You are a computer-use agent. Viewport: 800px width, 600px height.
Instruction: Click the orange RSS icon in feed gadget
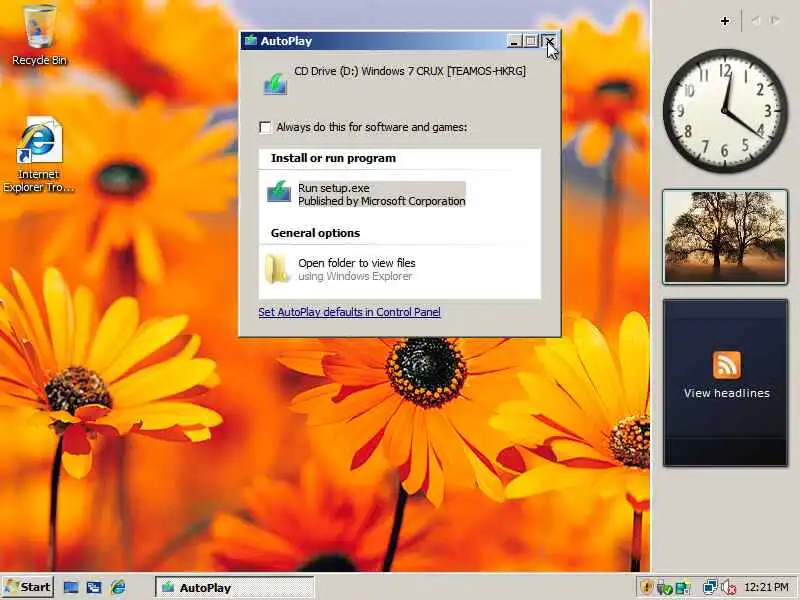[x=727, y=365]
